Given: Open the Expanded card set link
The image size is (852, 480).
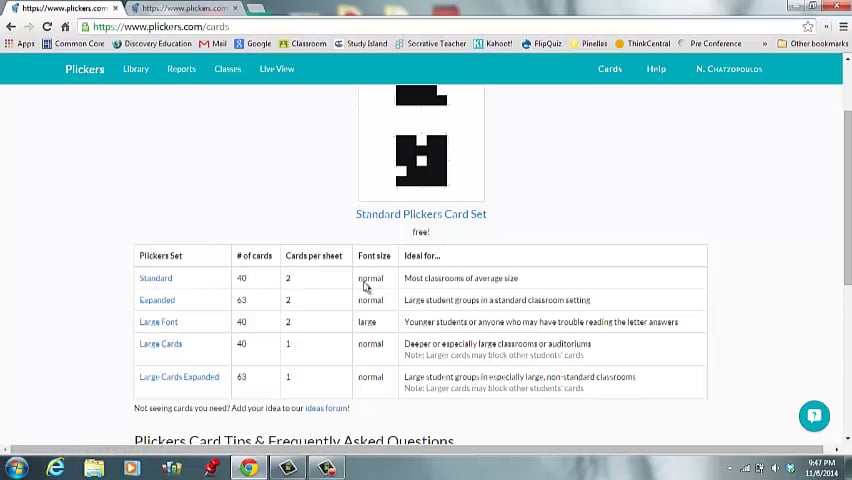Looking at the screenshot, I should pyautogui.click(x=157, y=300).
